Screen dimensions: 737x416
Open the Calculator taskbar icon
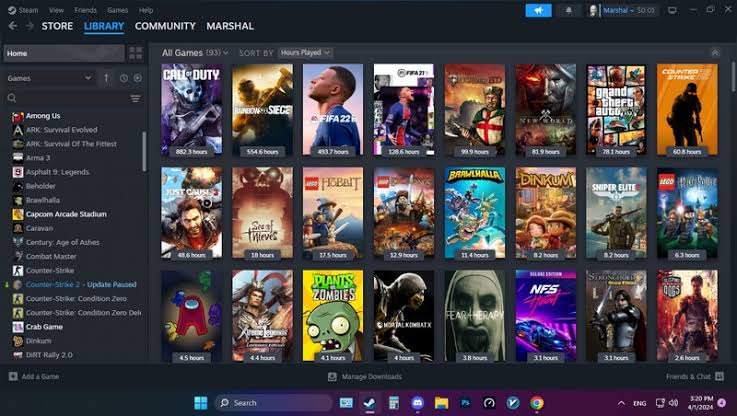coord(393,403)
